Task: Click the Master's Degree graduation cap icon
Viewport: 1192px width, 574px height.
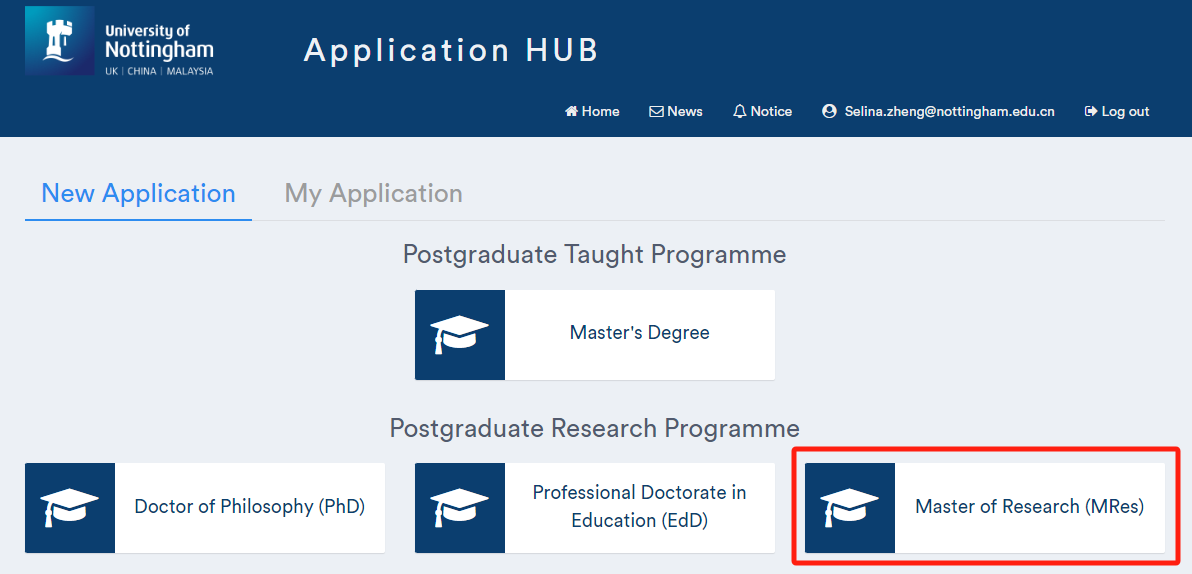Action: point(460,335)
